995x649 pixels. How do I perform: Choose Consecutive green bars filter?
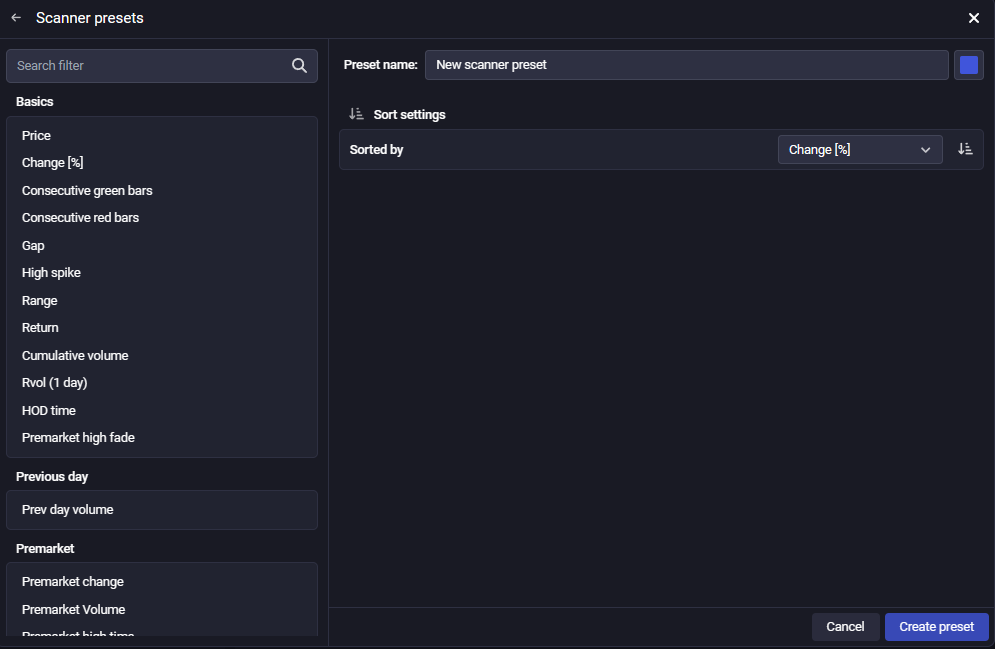(87, 191)
